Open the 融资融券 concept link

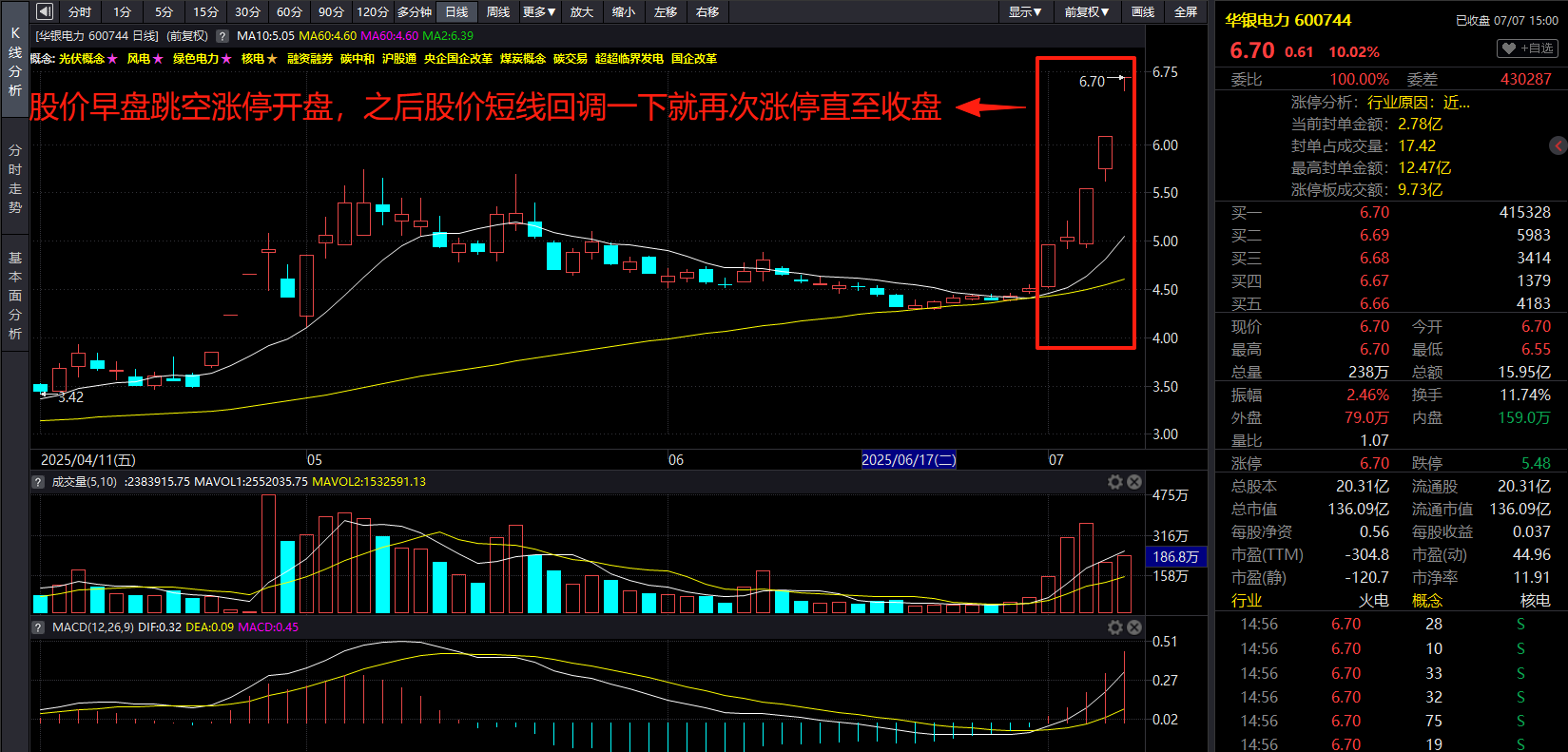pos(310,59)
